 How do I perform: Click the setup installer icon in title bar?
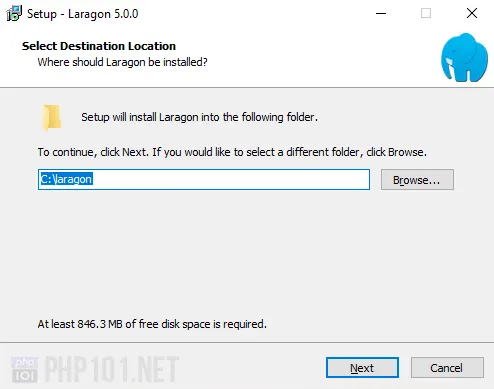tap(14, 13)
